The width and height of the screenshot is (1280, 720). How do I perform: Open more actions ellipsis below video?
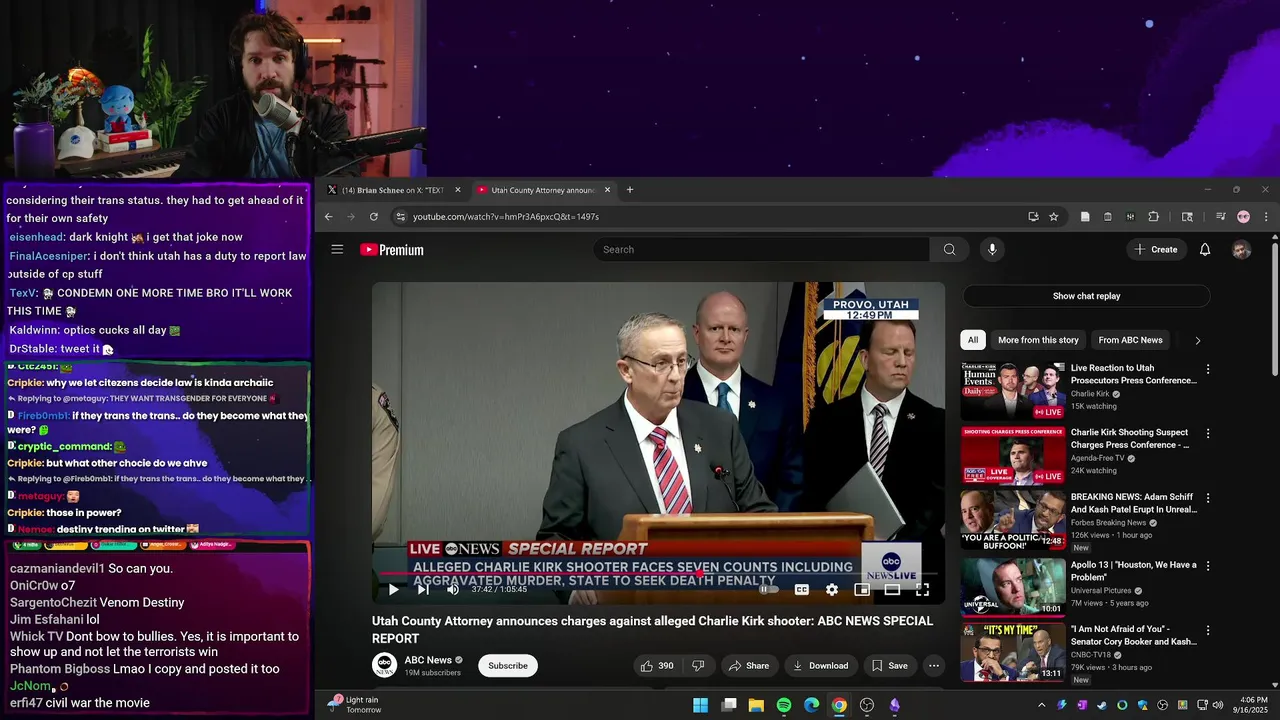click(933, 666)
